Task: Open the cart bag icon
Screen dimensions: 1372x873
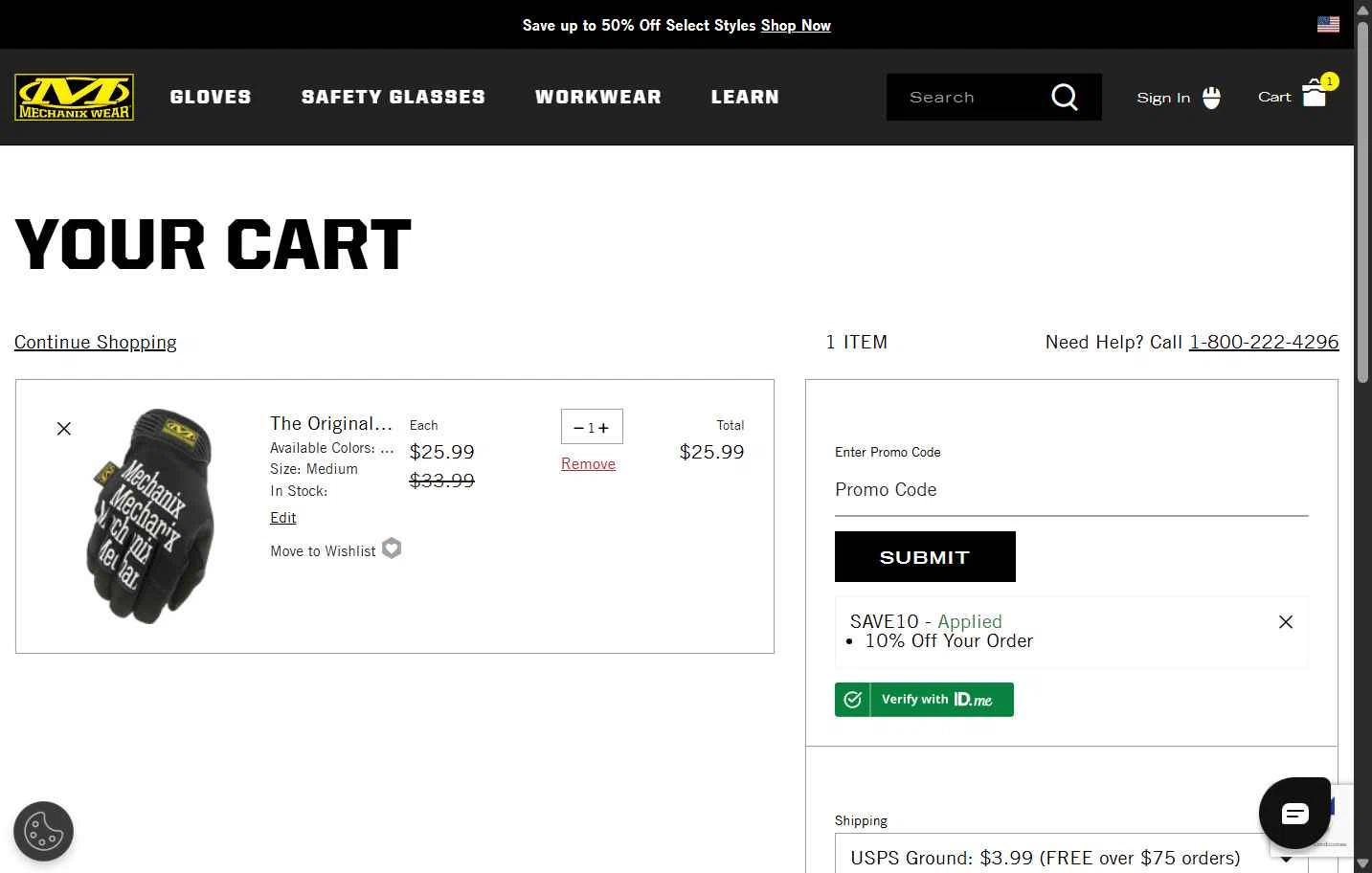Action: (1314, 94)
